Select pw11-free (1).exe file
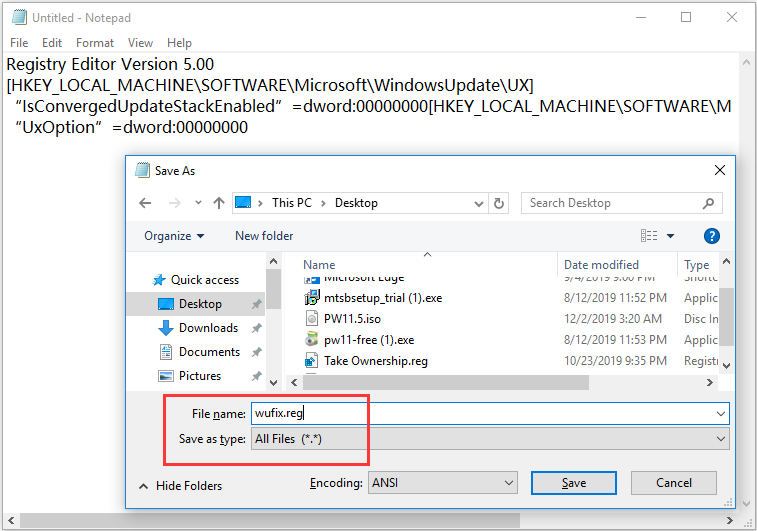The image size is (757, 531). (x=369, y=340)
